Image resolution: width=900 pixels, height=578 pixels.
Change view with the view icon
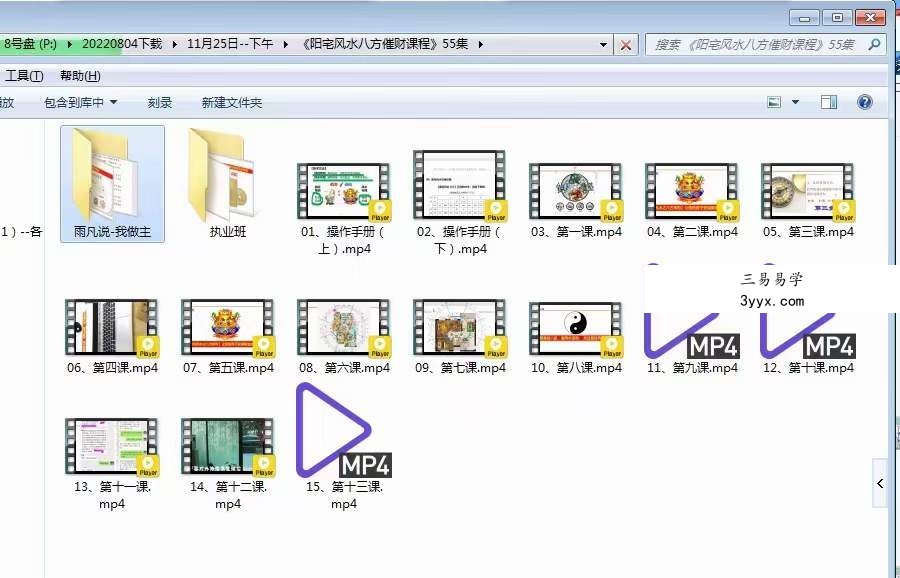(774, 102)
